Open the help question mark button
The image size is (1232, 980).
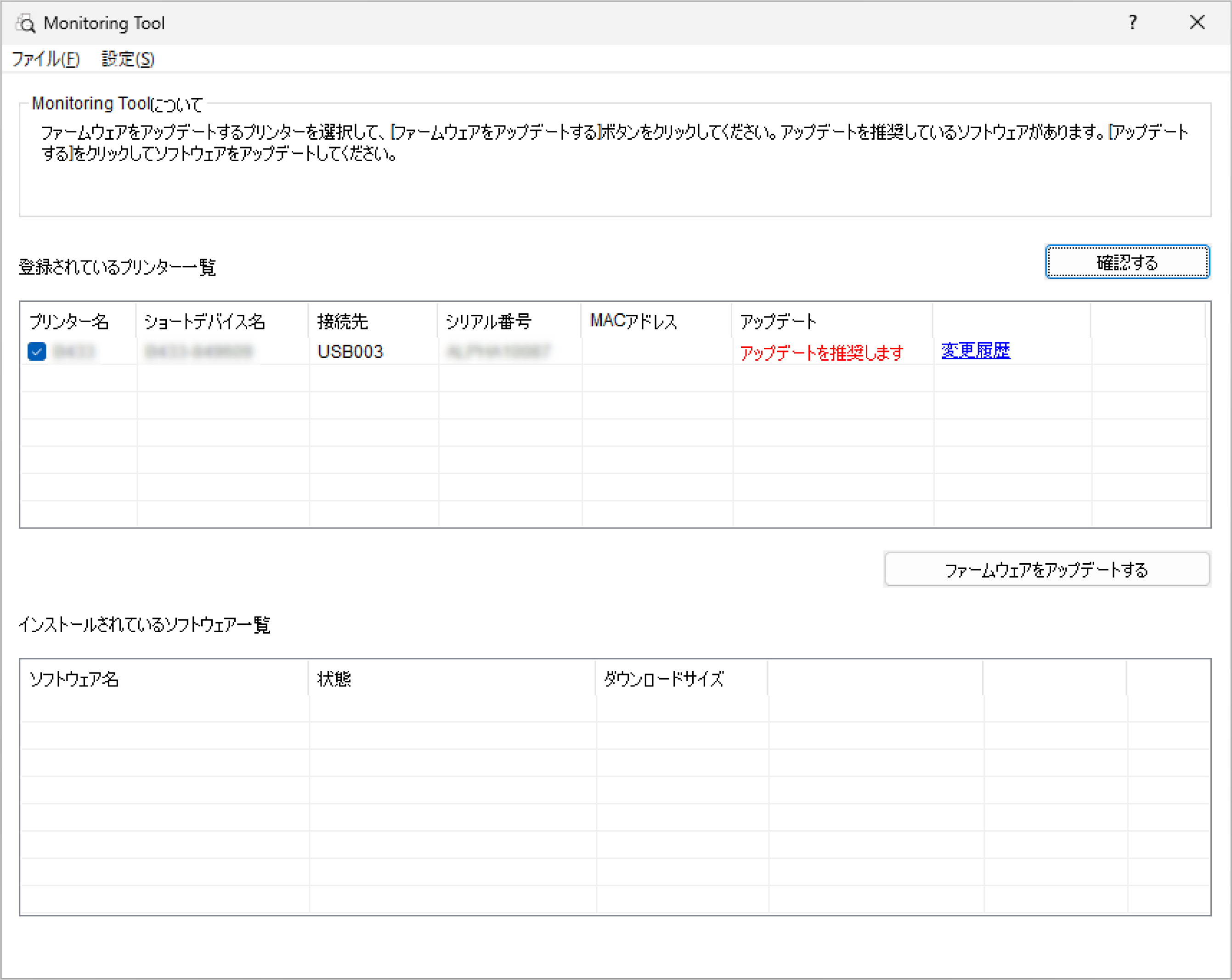(x=1133, y=23)
